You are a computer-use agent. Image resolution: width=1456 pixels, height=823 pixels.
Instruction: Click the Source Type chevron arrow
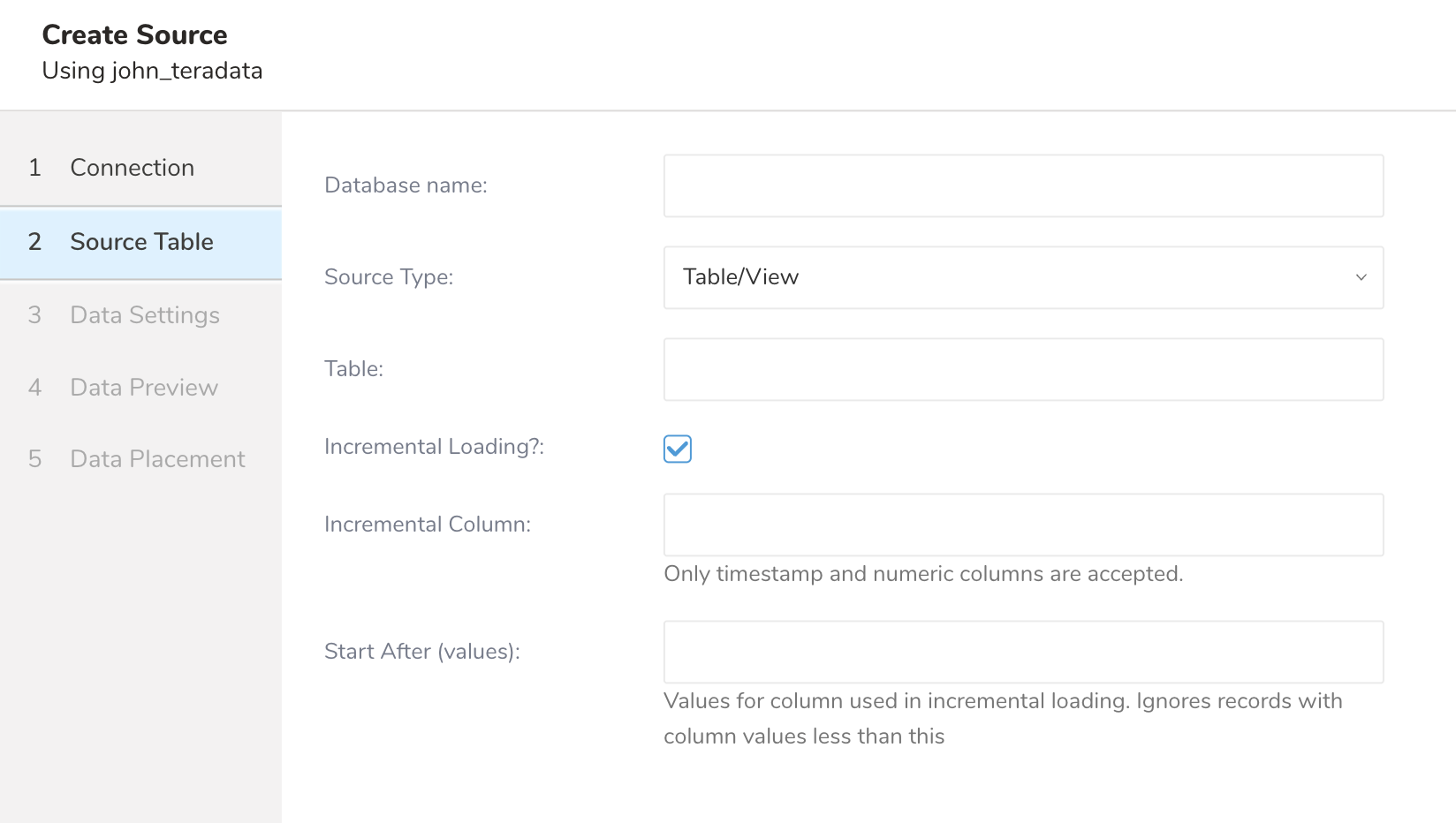click(x=1361, y=277)
